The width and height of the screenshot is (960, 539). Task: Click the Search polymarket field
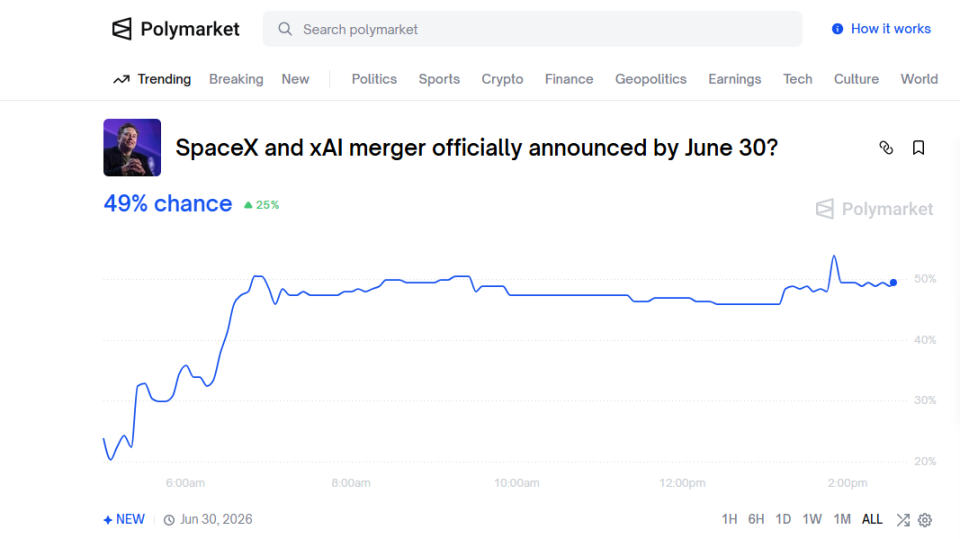[540, 29]
